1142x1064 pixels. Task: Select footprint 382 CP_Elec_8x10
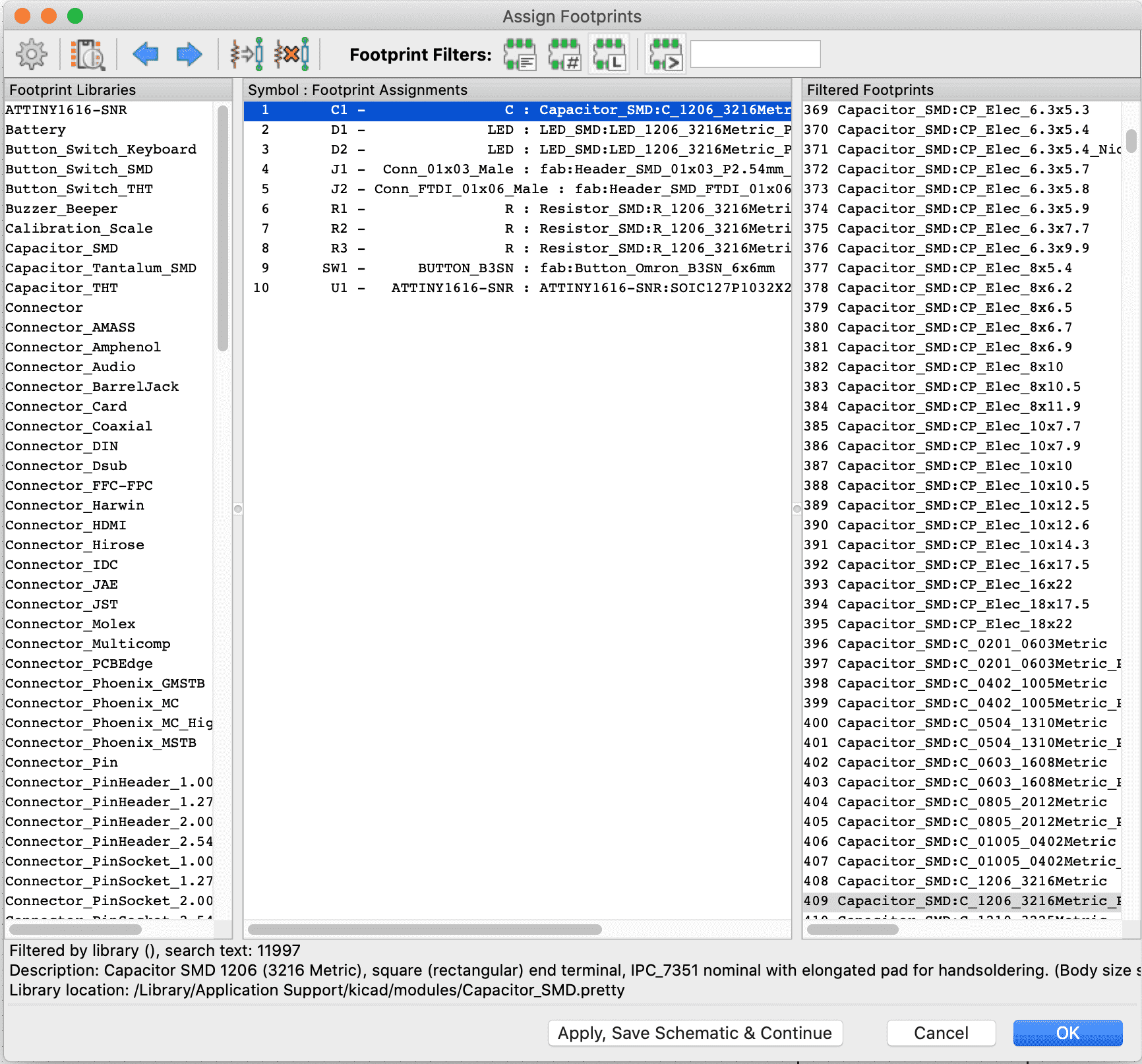[x=962, y=367]
